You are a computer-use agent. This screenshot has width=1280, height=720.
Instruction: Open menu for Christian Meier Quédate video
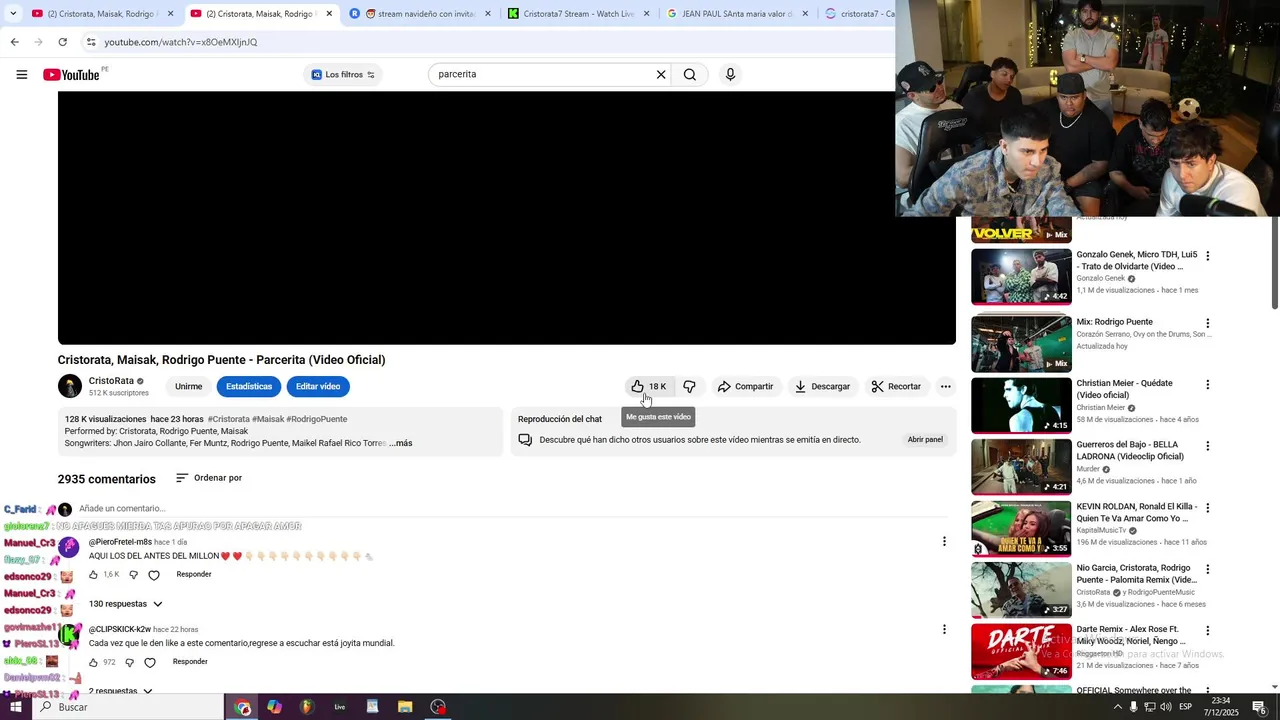pos(1208,385)
